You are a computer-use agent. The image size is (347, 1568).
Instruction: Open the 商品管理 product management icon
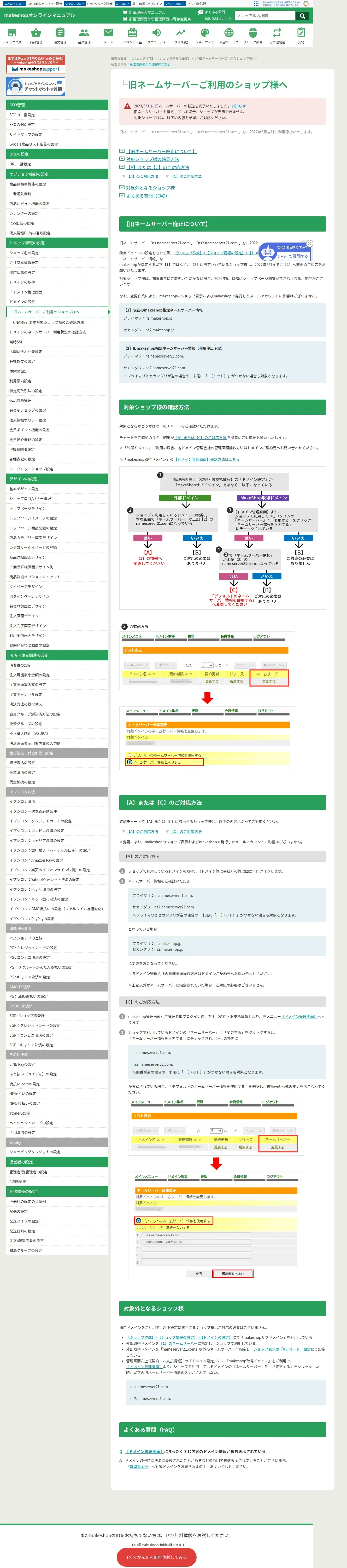point(36,36)
